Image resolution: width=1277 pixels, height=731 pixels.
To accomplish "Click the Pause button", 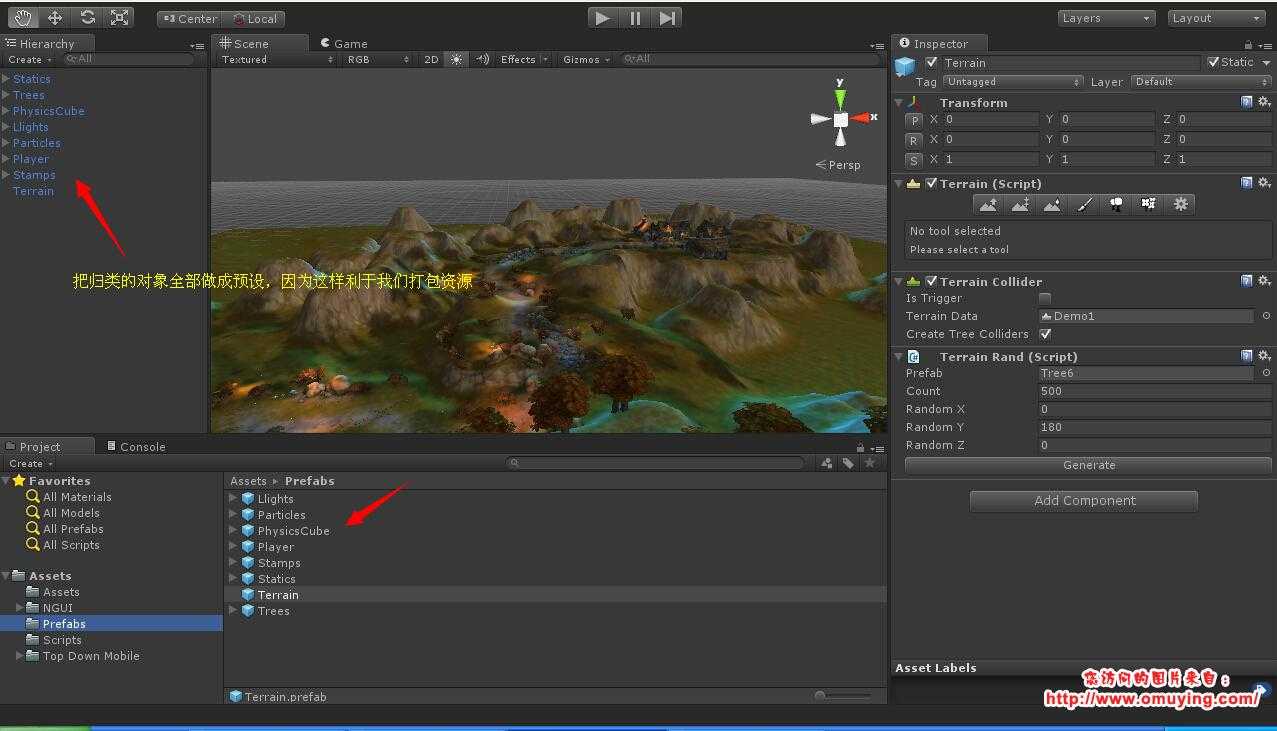I will (635, 18).
